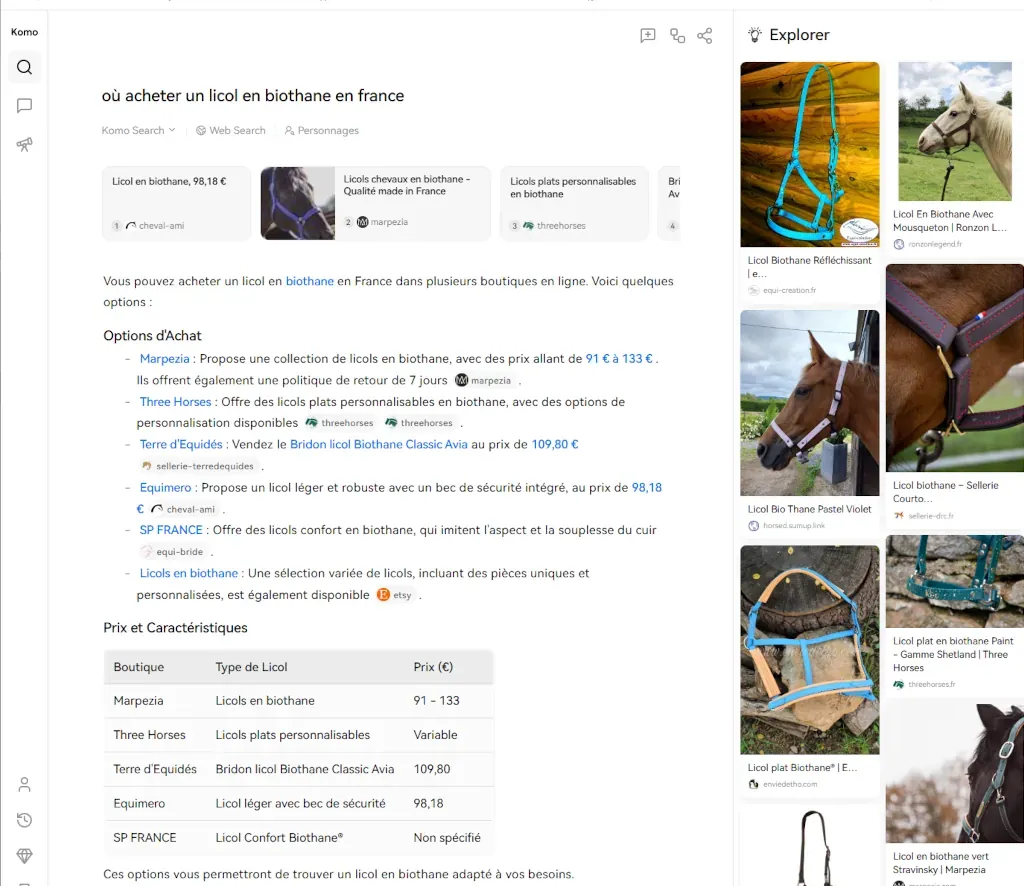This screenshot has width=1024, height=886.
Task: Switch to Personnages mode
Action: (x=321, y=131)
